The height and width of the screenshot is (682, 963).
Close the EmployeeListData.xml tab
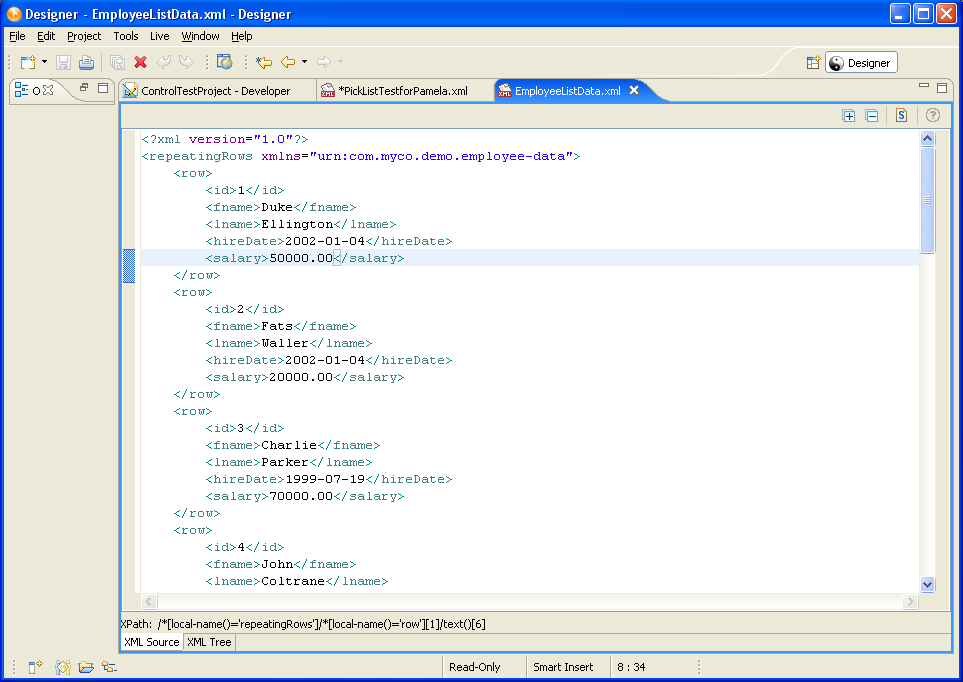pyautogui.click(x=633, y=90)
